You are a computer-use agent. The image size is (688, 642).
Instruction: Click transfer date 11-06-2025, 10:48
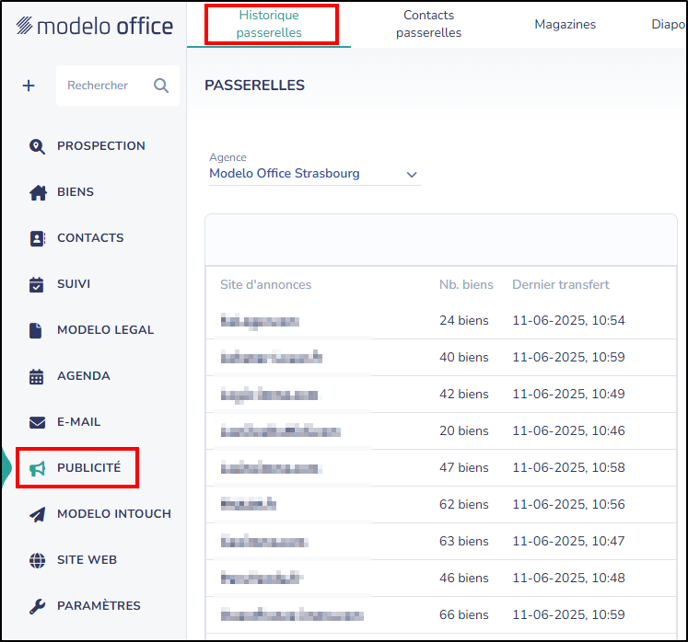(x=569, y=578)
